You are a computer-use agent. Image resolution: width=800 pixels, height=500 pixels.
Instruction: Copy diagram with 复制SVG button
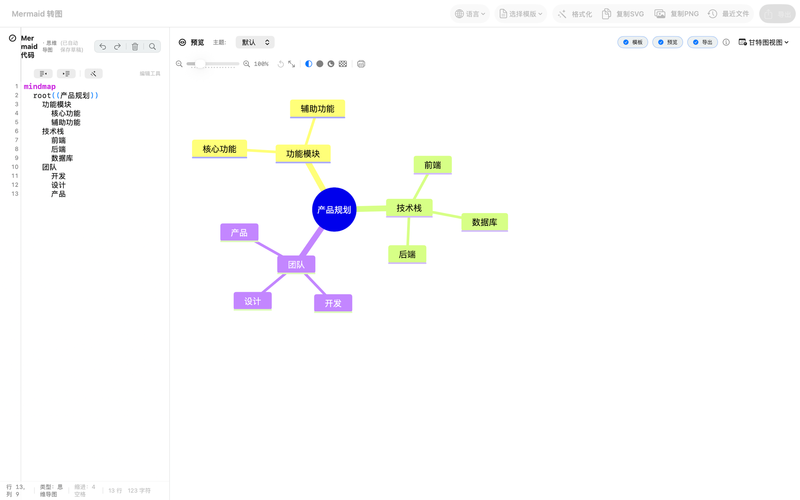pyautogui.click(x=623, y=14)
